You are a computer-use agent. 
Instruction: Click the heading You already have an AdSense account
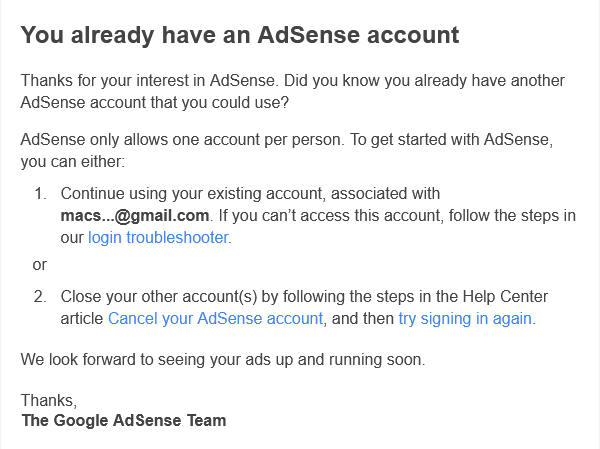(240, 36)
